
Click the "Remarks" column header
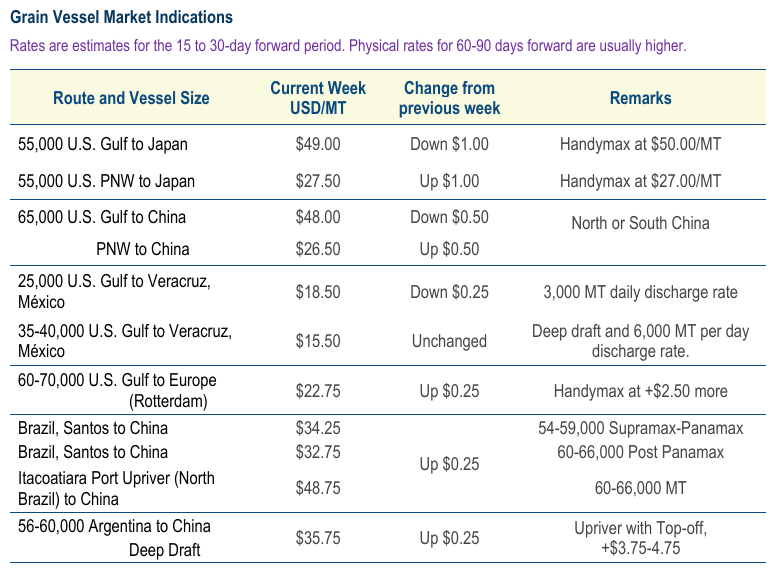(640, 98)
